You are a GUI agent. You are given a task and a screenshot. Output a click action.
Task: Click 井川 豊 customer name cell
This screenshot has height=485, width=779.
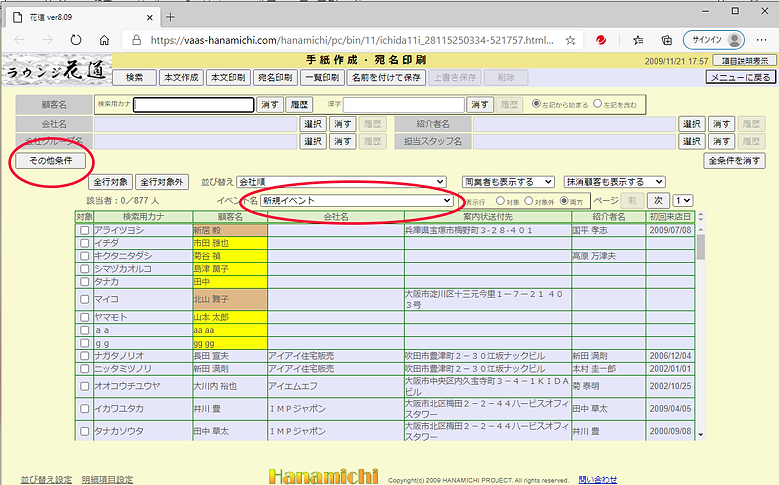point(230,408)
